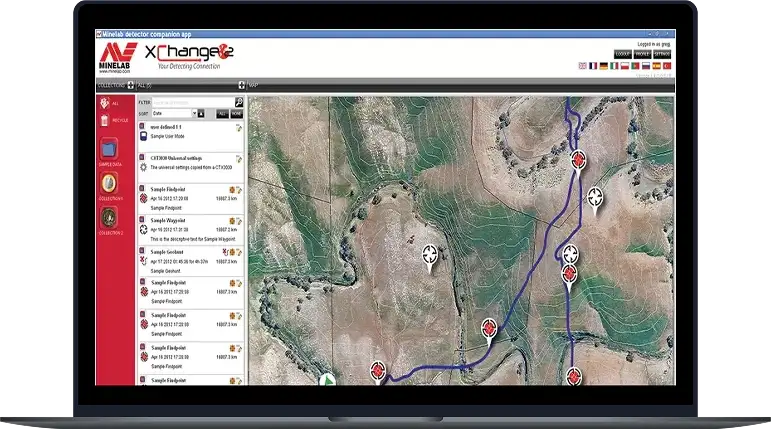The width and height of the screenshot is (771, 430).
Task: Switch language using the Portuguese flag
Action: [x=635, y=66]
